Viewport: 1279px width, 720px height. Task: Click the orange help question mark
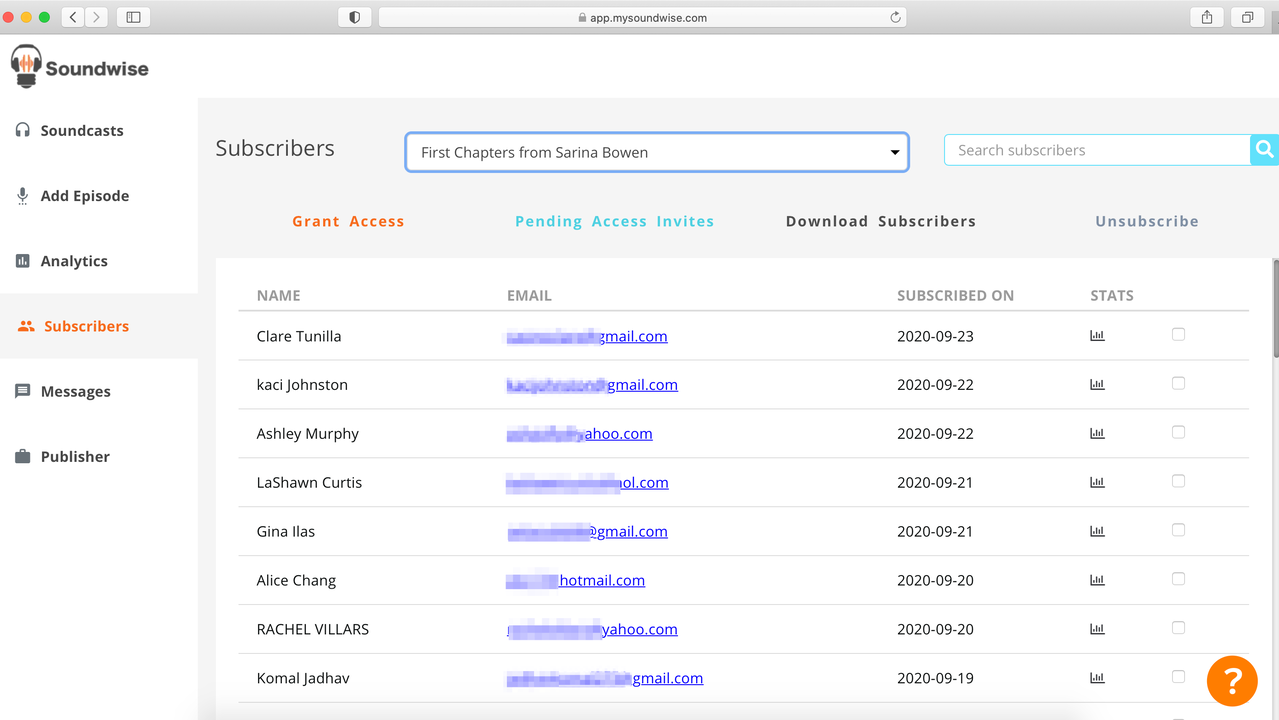(x=1231, y=681)
